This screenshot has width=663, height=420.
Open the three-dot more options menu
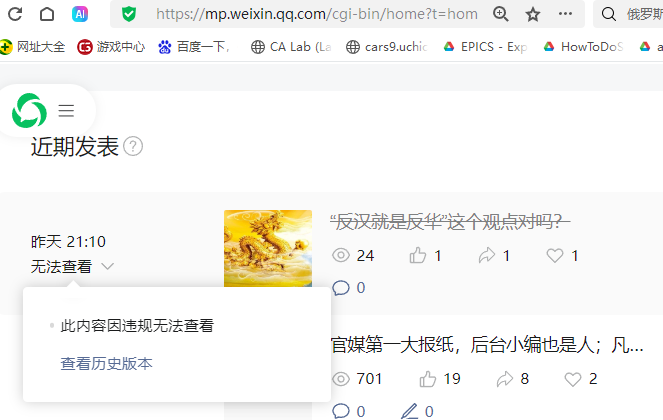click(x=565, y=14)
